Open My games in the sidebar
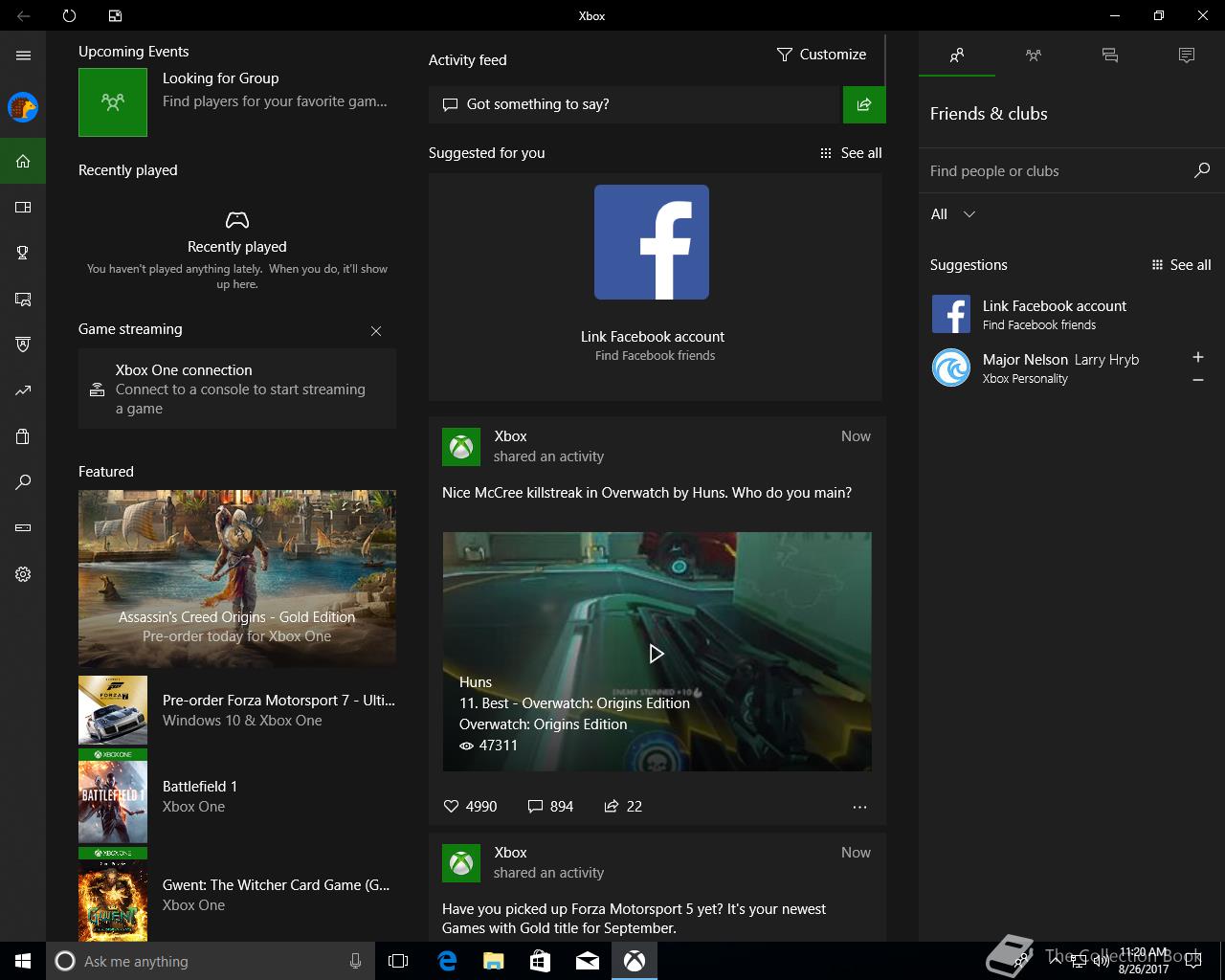 (23, 207)
